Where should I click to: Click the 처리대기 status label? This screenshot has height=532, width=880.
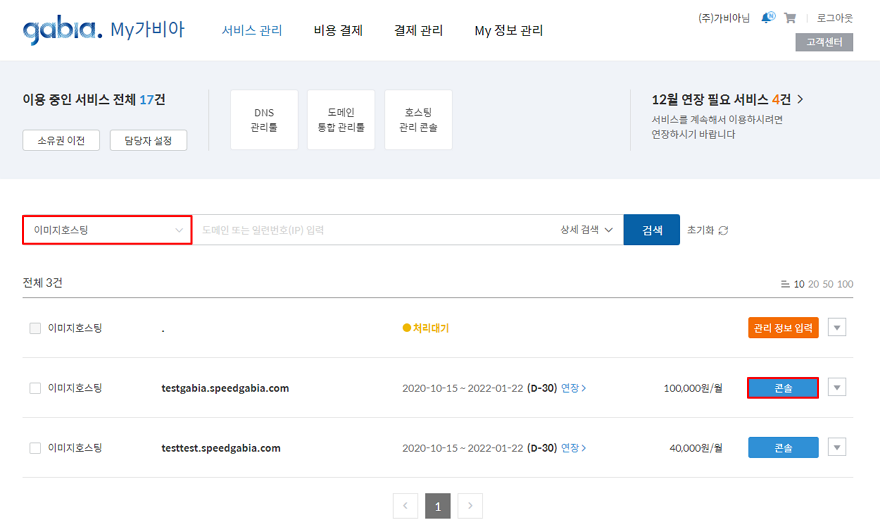[426, 328]
